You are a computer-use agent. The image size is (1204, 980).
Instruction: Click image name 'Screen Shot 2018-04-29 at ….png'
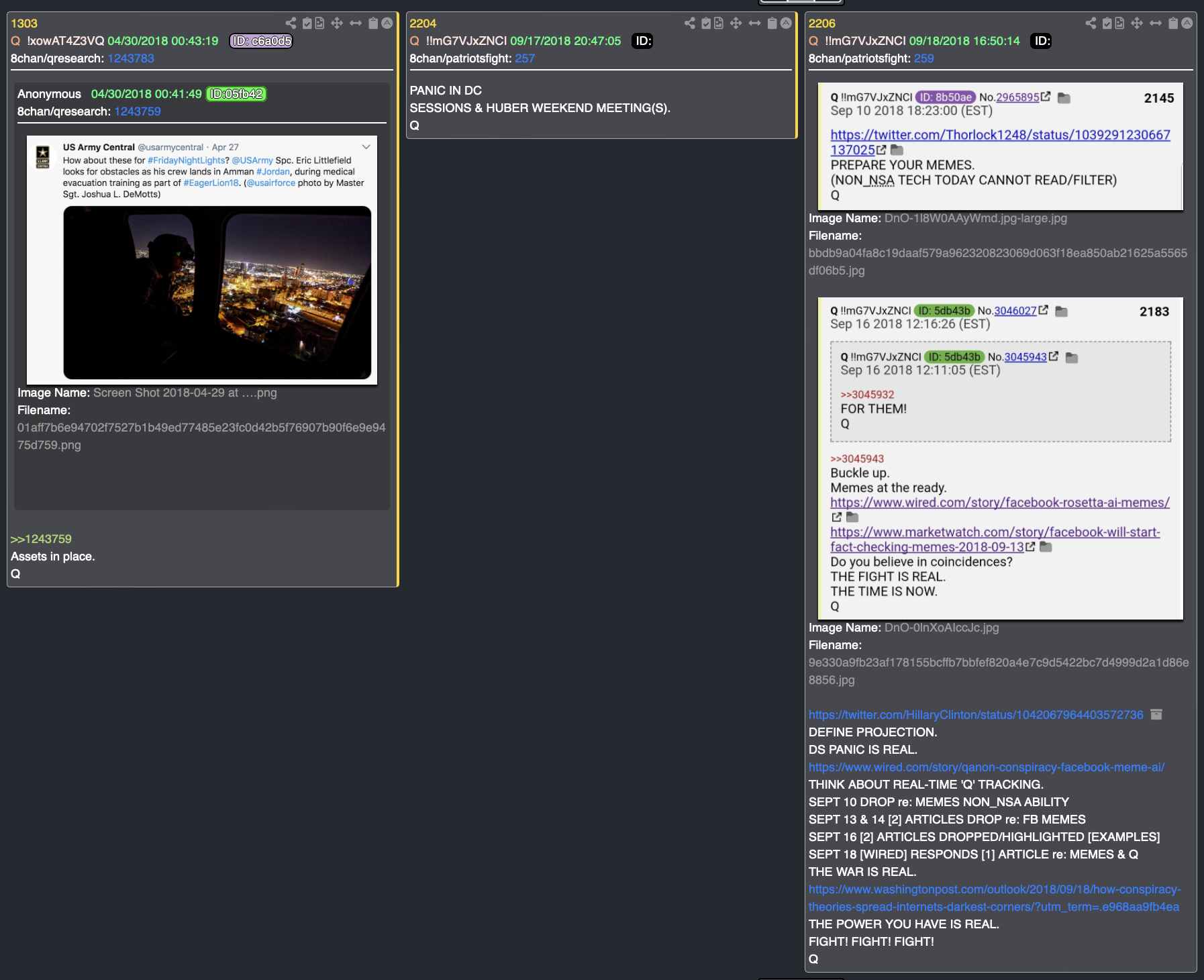tap(185, 393)
